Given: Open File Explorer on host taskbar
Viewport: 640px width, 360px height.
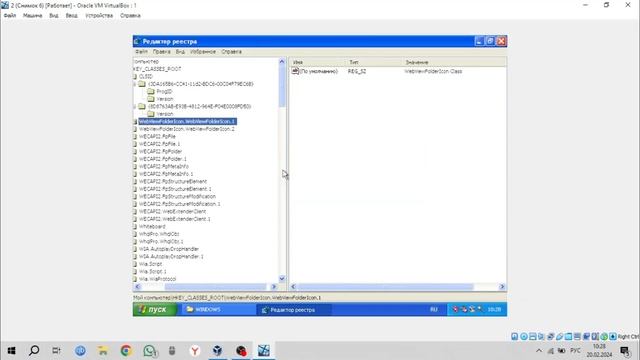Looking at the screenshot, I should click(103, 350).
